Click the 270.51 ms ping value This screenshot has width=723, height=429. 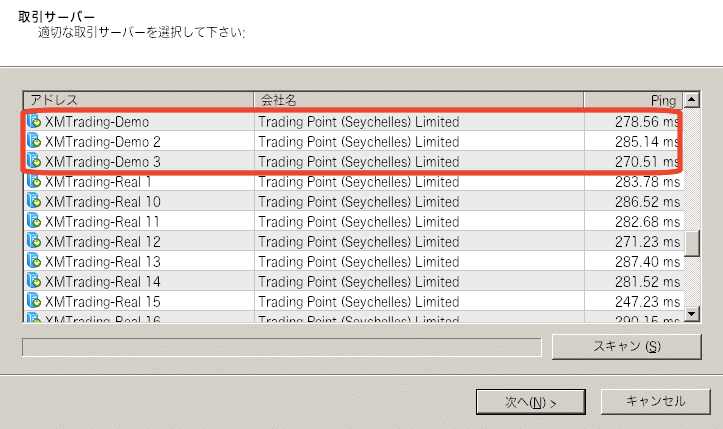pyautogui.click(x=646, y=161)
